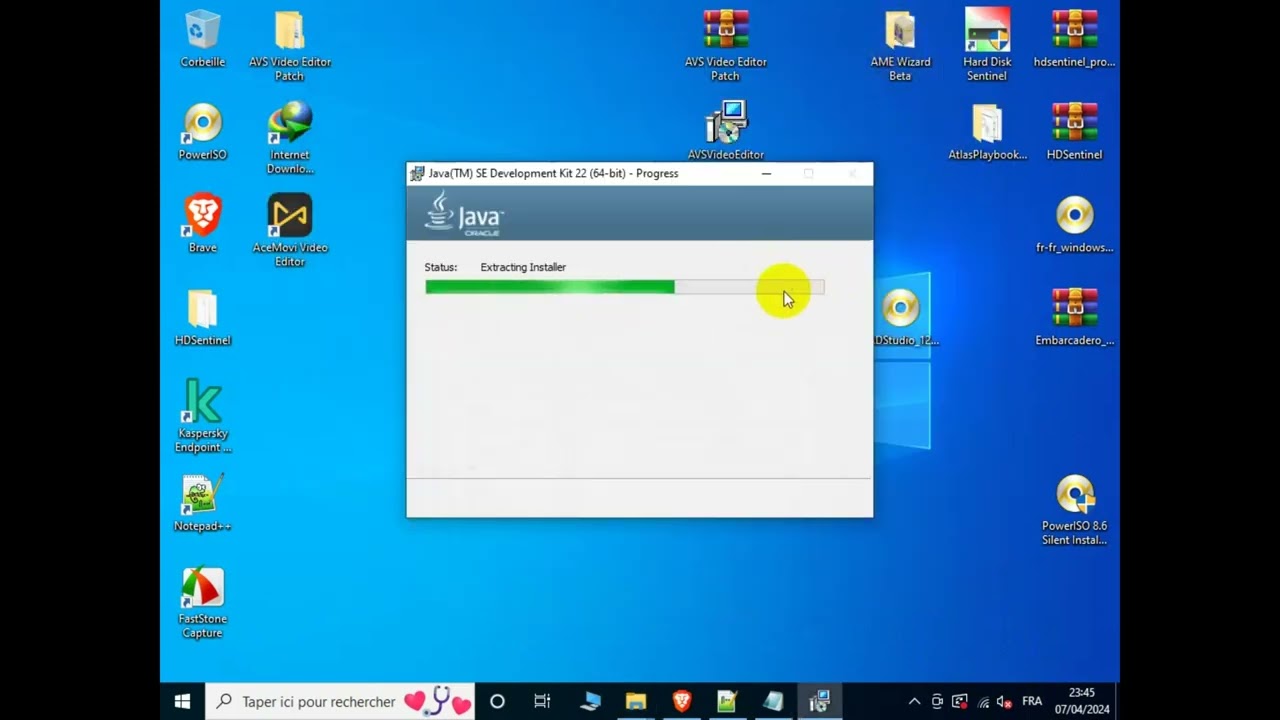Viewport: 1280px width, 720px height.
Task: Open the Corbeille recycle bin icon
Action: coord(202,39)
